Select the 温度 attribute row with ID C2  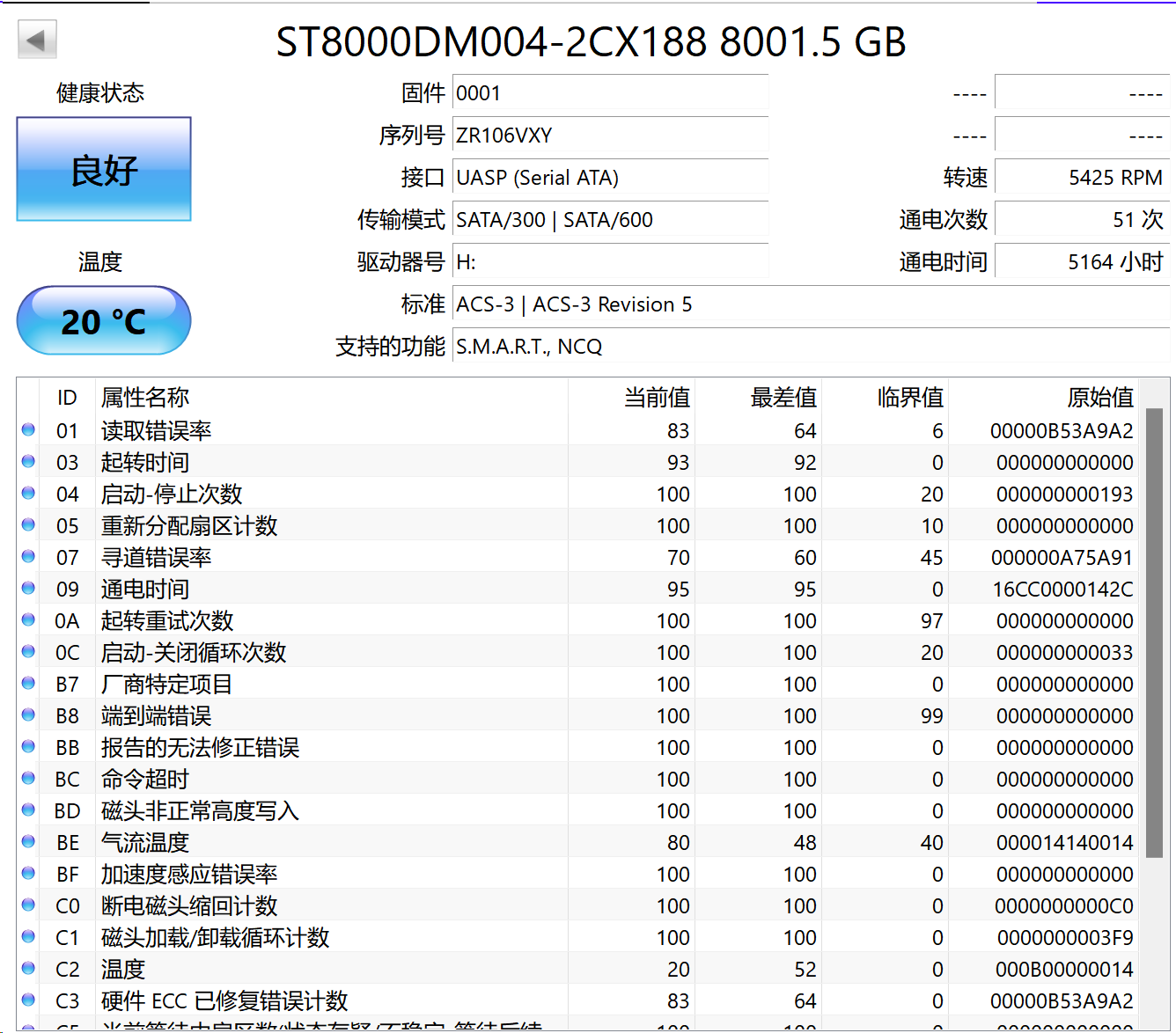pos(352,969)
